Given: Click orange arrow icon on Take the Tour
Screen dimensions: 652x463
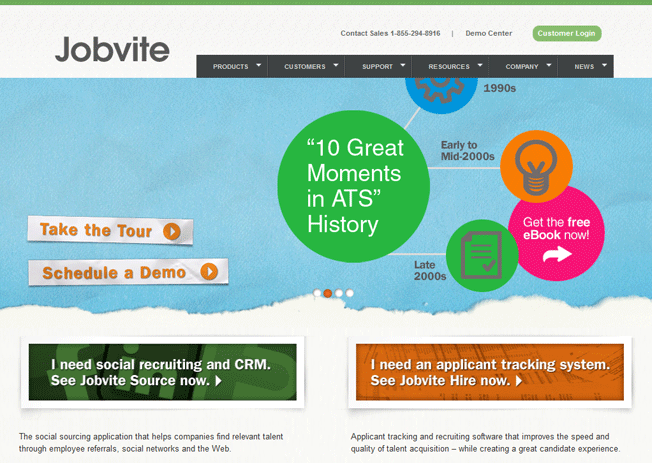Looking at the screenshot, I should click(172, 231).
